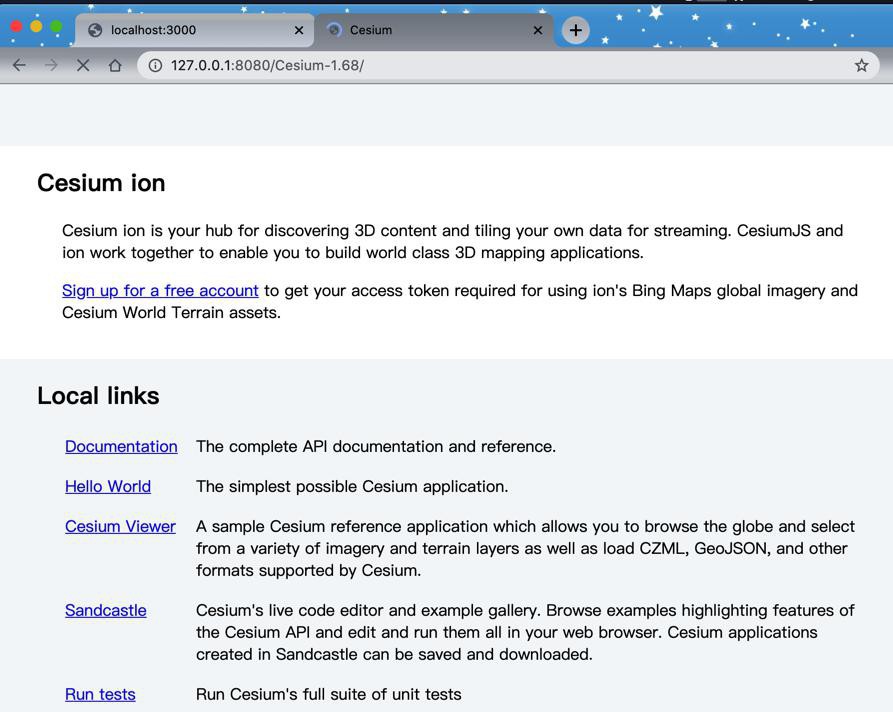The width and height of the screenshot is (893, 712).
Task: Click the Run tests link
Action: tap(100, 694)
